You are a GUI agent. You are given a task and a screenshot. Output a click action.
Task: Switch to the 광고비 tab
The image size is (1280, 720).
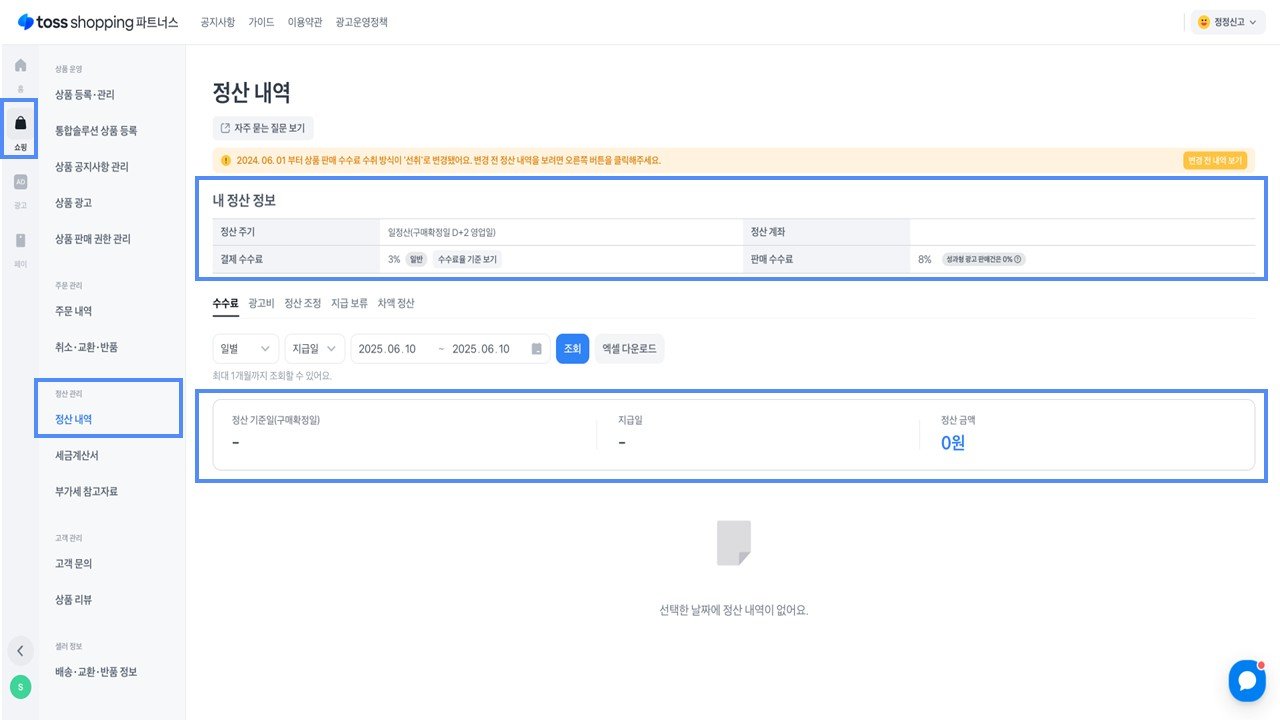point(261,303)
